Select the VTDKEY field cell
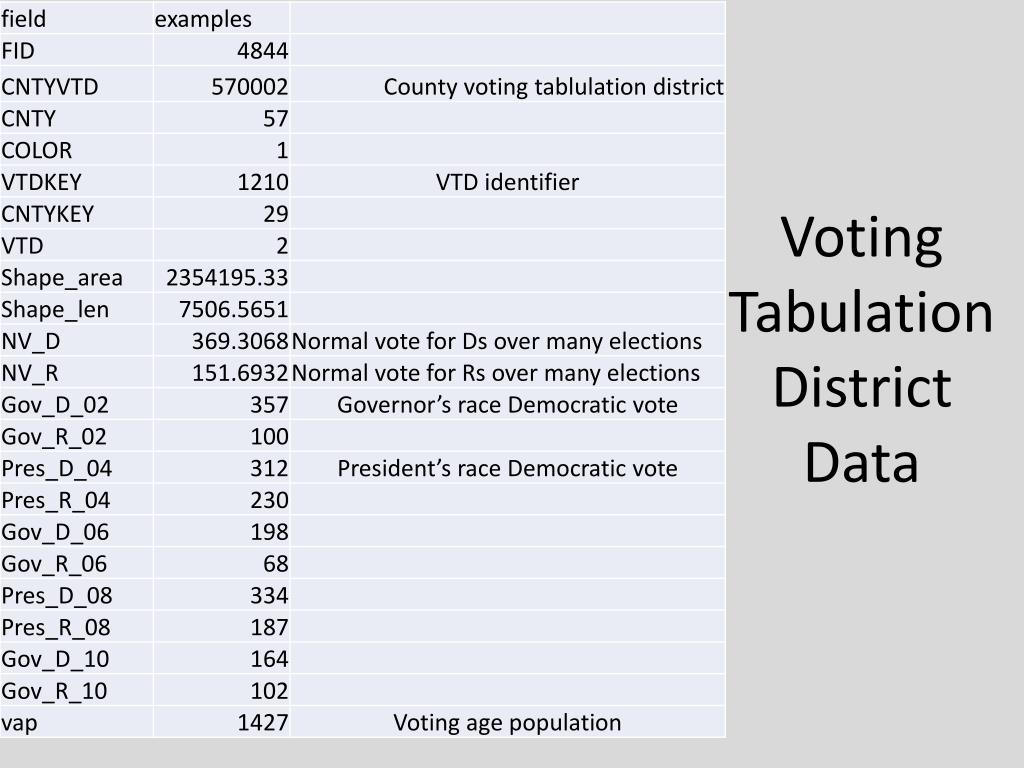This screenshot has height=768, width=1024. [76, 182]
